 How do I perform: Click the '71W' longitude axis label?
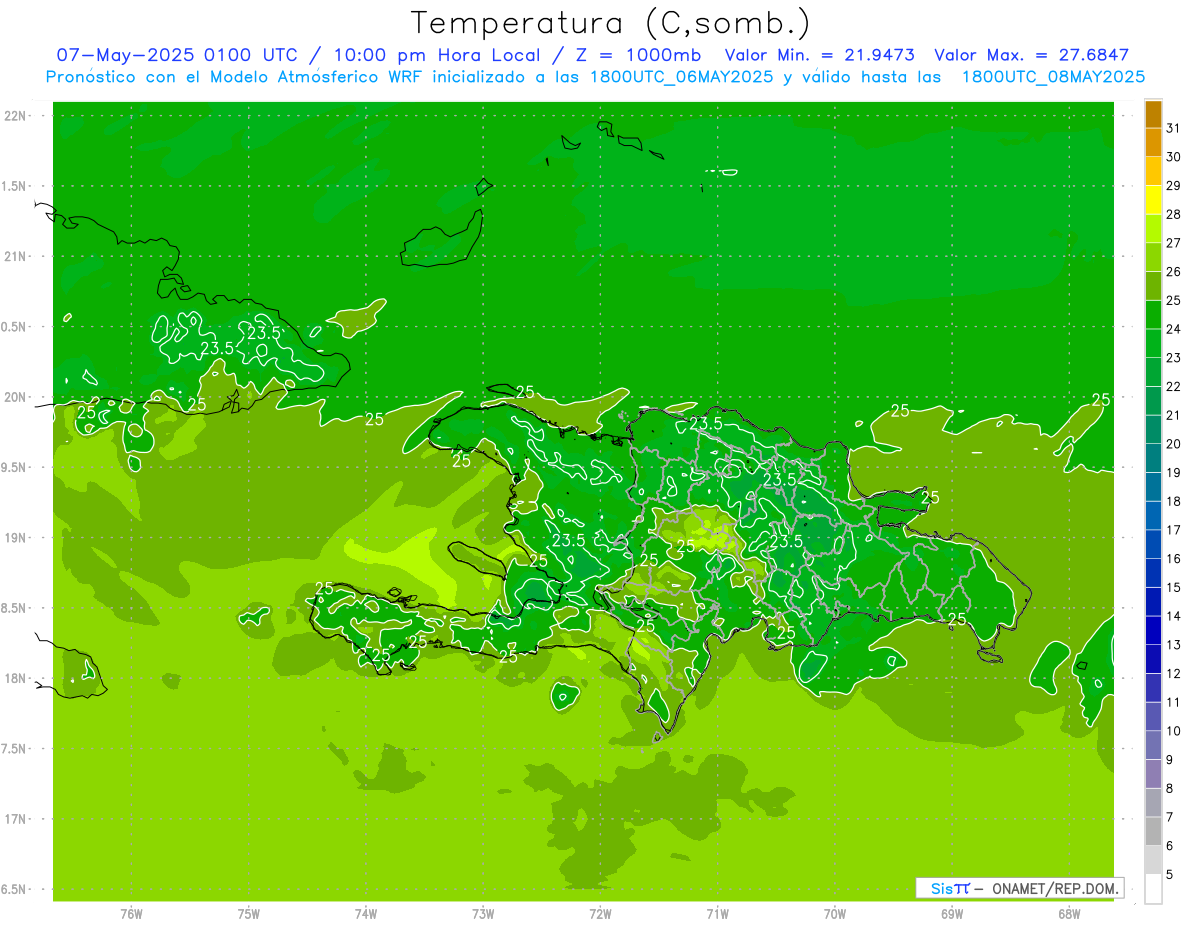tap(717, 913)
